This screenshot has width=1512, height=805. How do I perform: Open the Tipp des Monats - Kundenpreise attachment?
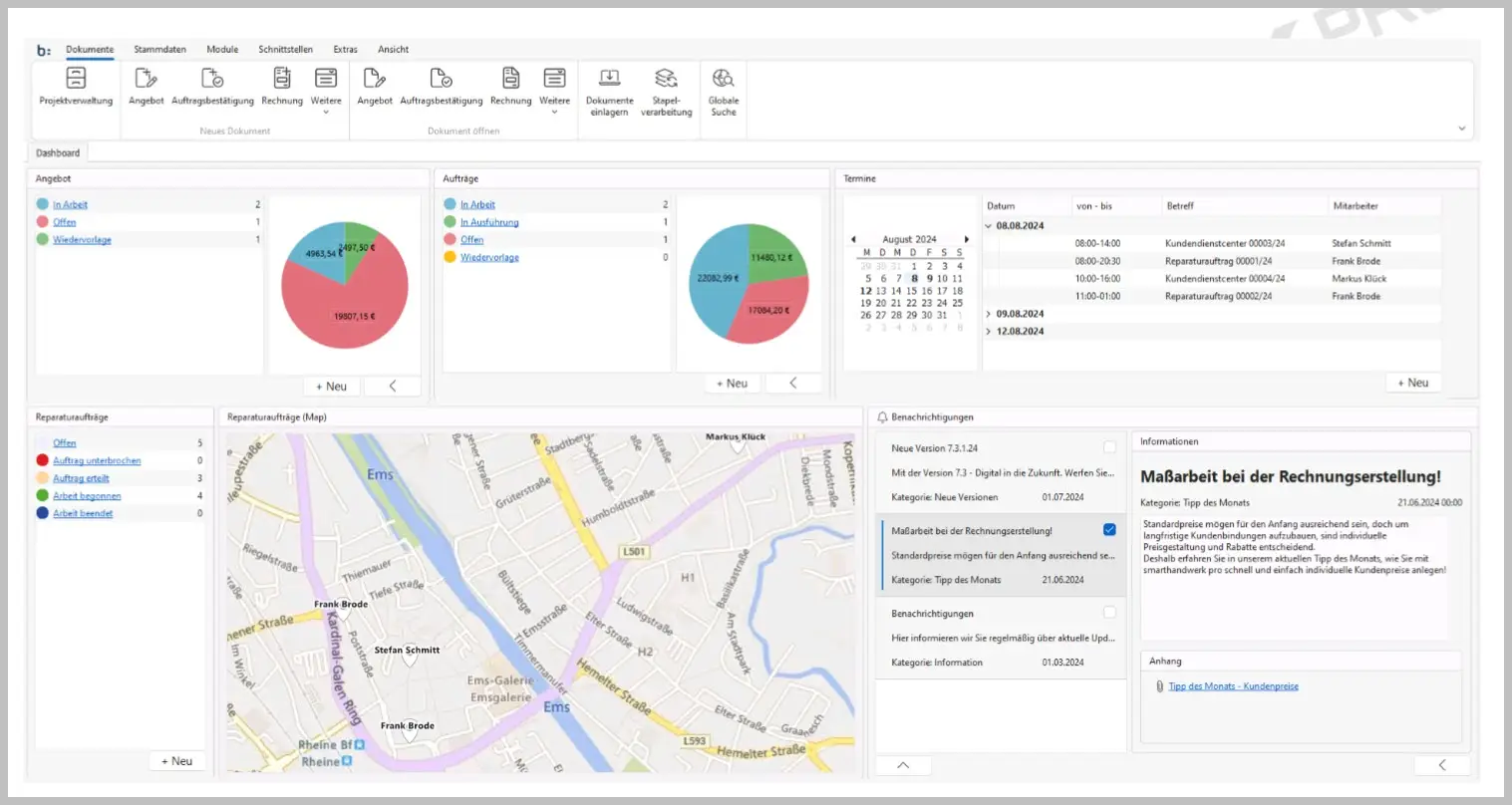point(1233,686)
